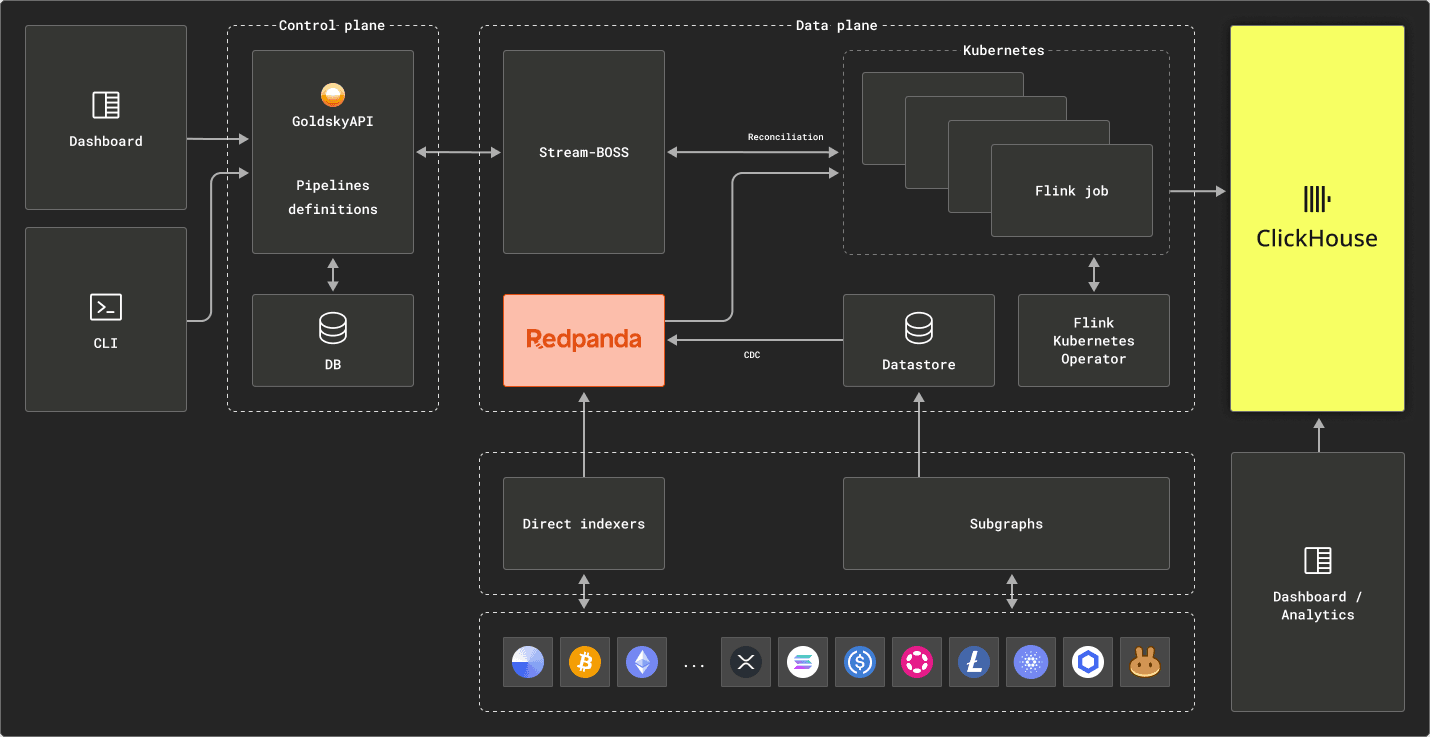Screen dimensions: 1430x737
Task: Click the Cardano logo icon
Action: [1030, 662]
